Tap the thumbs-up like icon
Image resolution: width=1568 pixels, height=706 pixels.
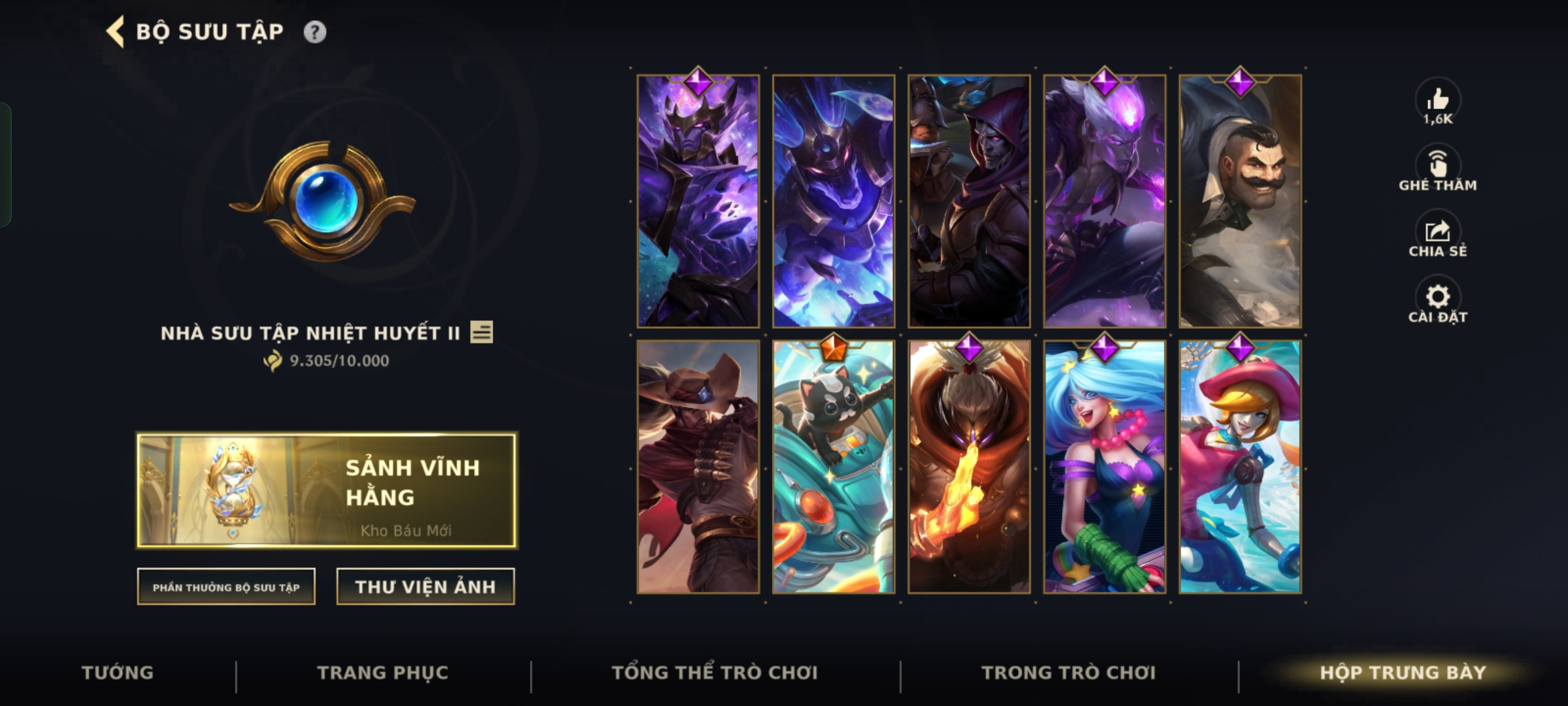1437,100
